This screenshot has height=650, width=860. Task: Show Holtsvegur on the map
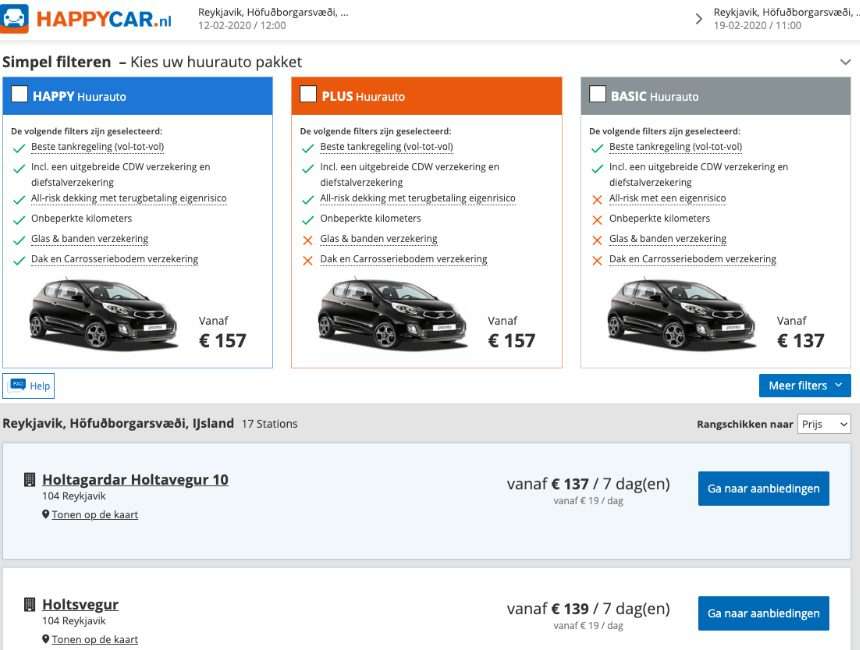95,639
